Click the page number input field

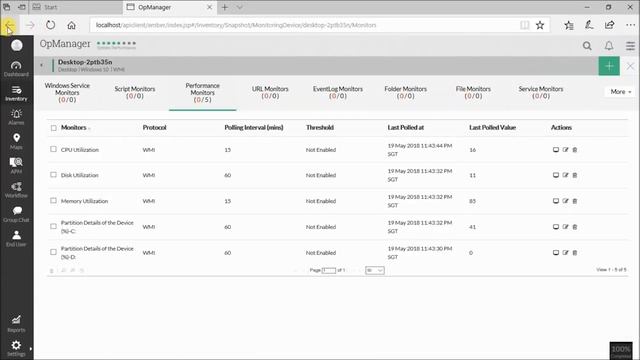[329, 270]
